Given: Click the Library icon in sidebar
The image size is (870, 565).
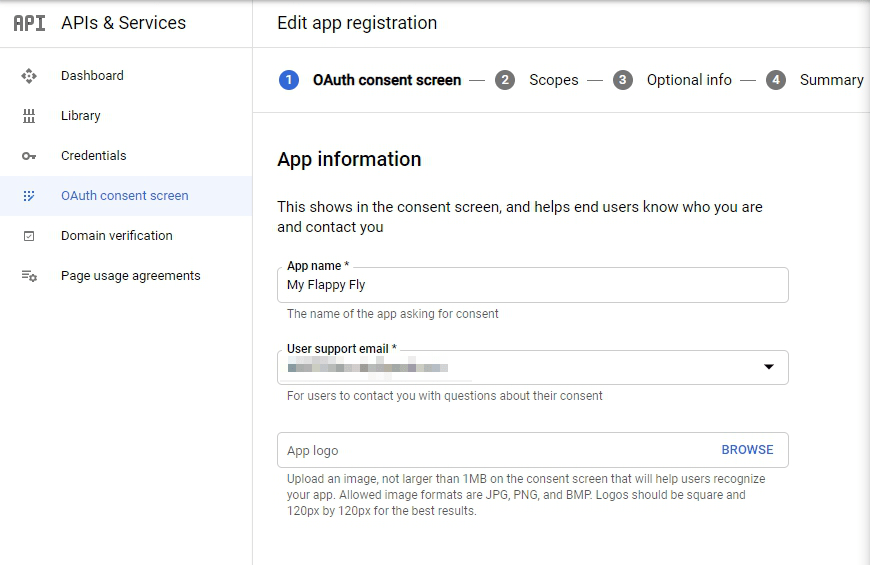Looking at the screenshot, I should (29, 116).
